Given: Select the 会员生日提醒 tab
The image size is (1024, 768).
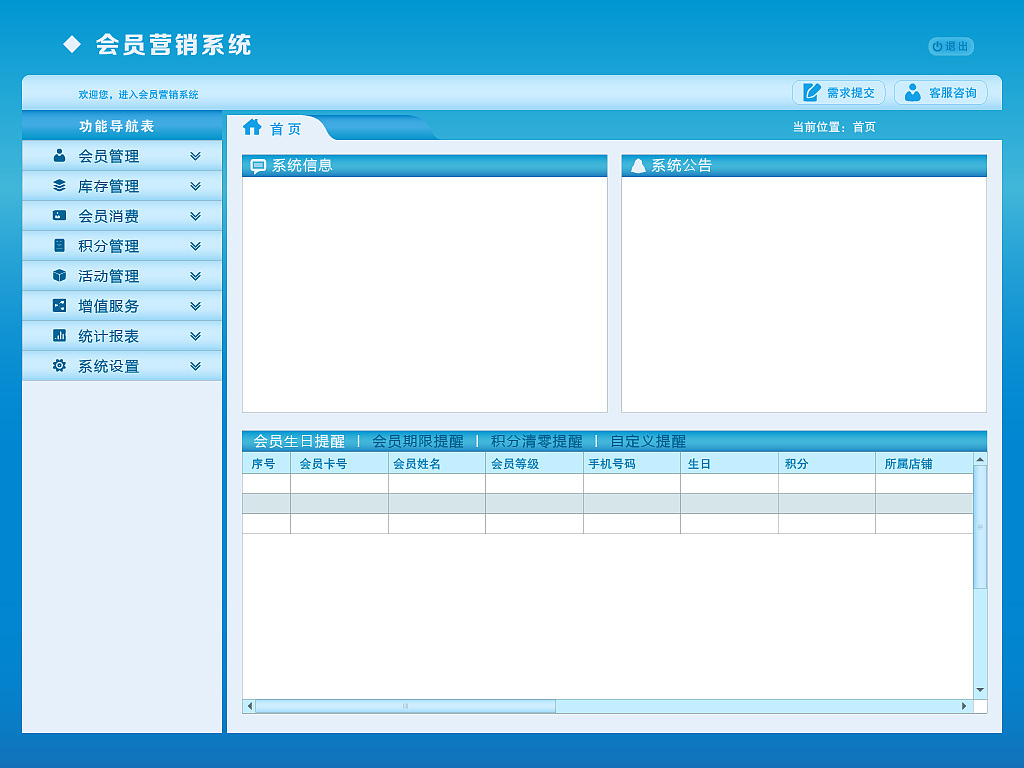Looking at the screenshot, I should click(x=299, y=441).
